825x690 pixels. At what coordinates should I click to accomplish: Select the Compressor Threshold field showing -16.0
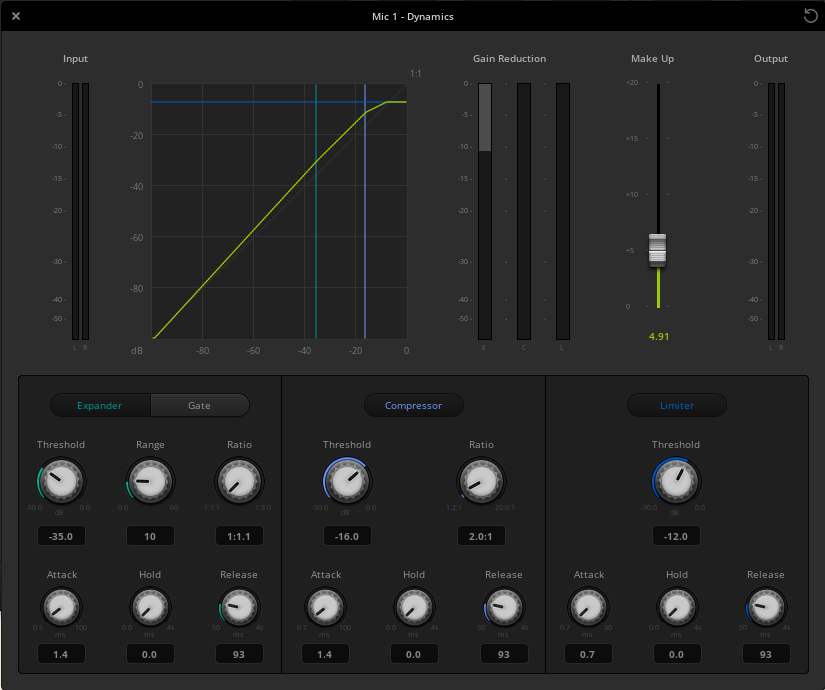point(347,536)
